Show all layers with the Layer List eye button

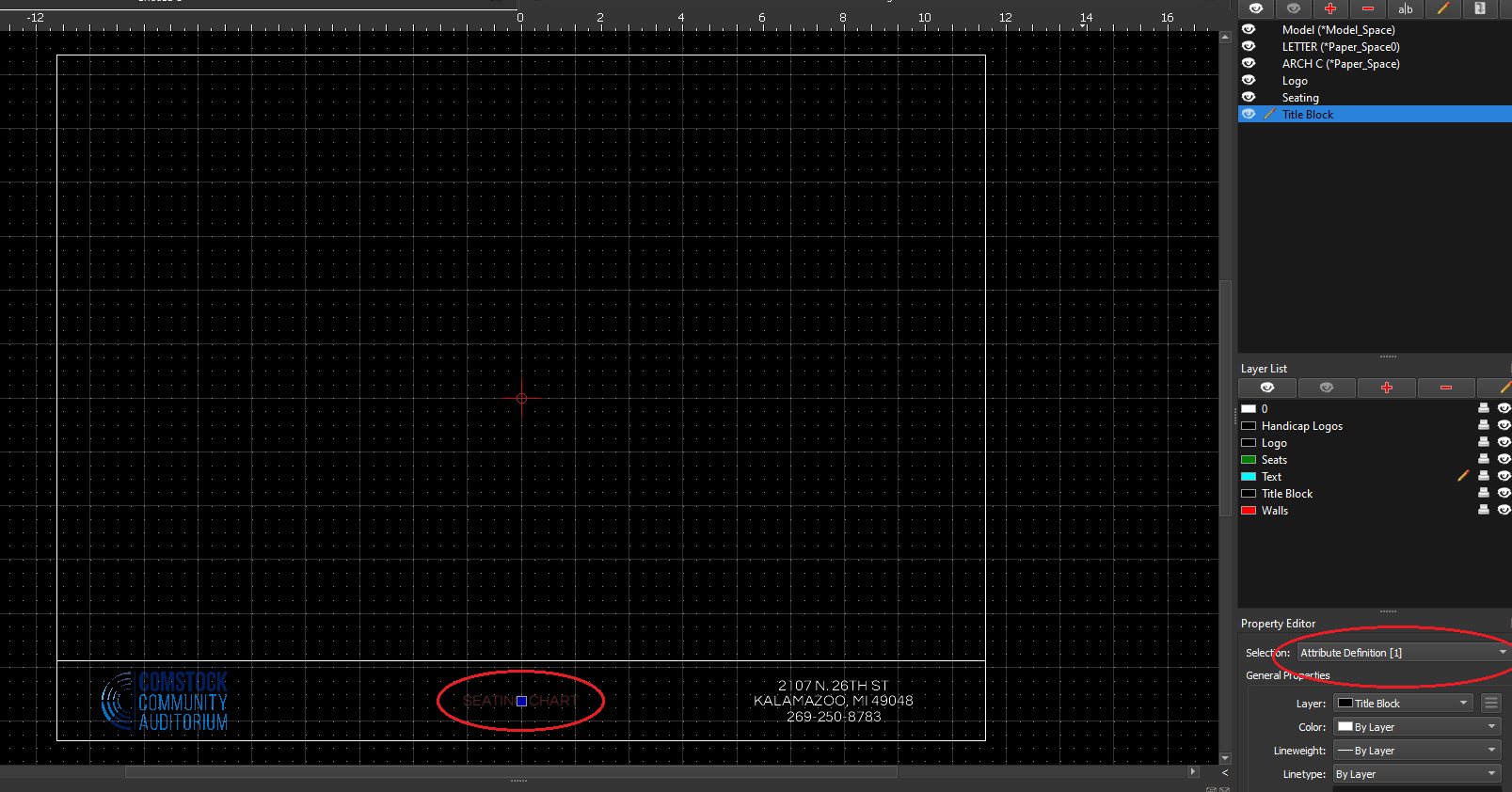(1267, 388)
